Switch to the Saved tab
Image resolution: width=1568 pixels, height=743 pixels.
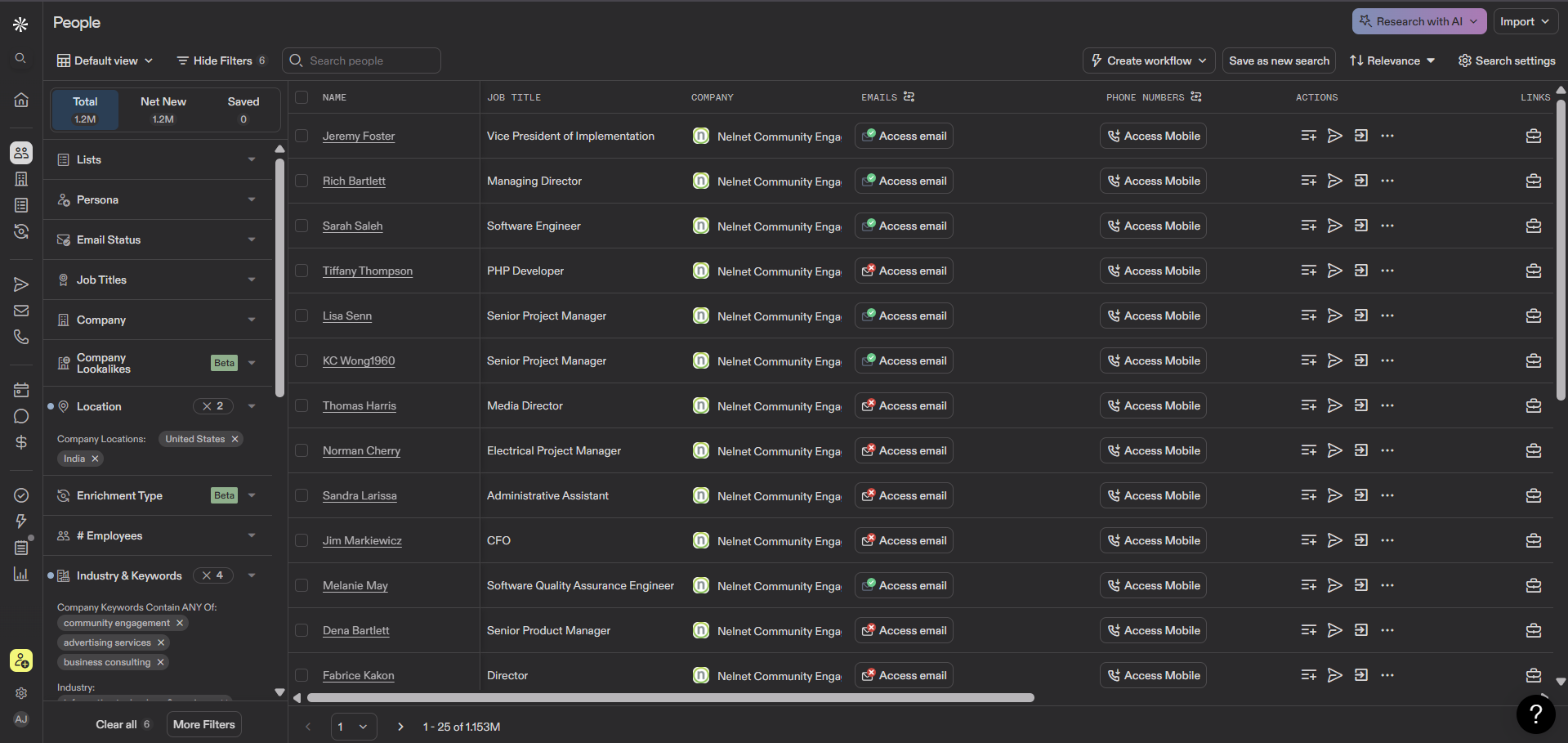tap(243, 110)
